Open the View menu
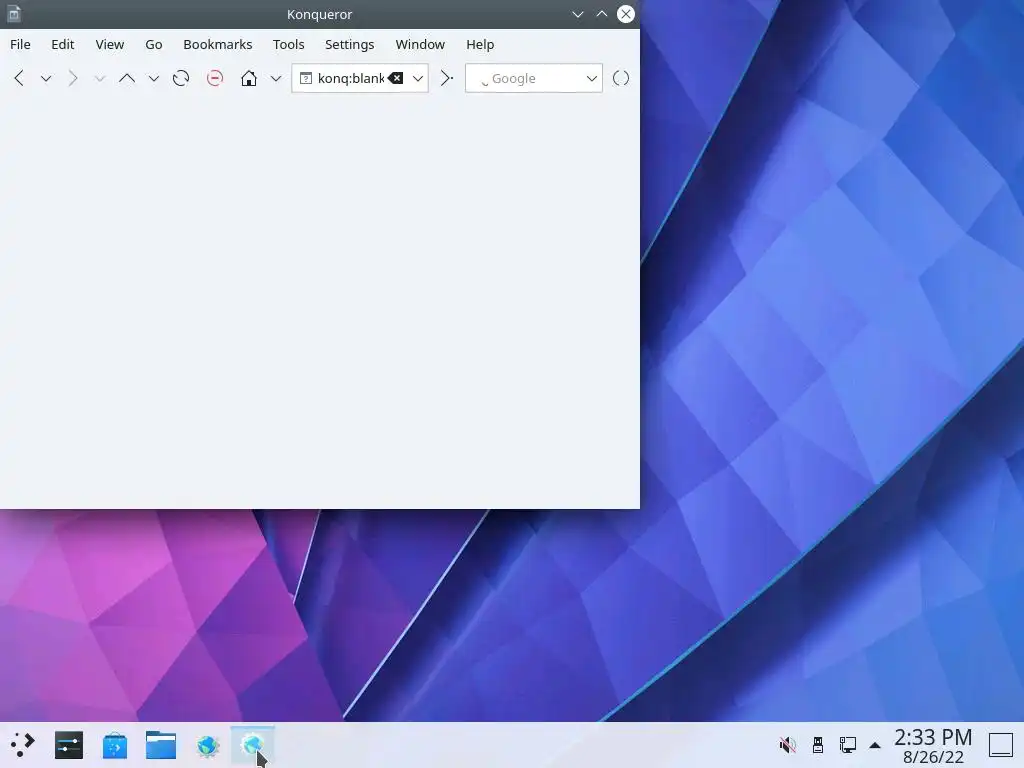1024x768 pixels. click(x=110, y=44)
